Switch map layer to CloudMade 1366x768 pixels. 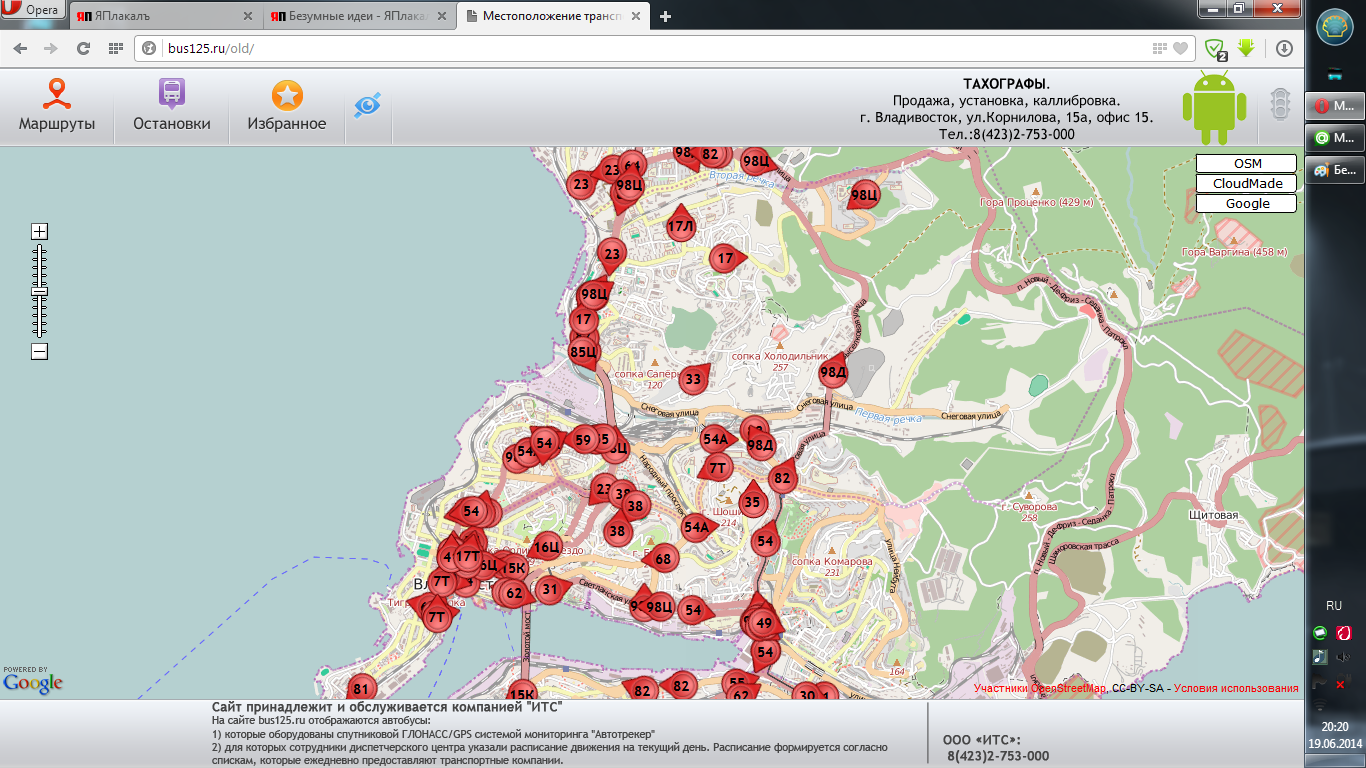point(1246,184)
